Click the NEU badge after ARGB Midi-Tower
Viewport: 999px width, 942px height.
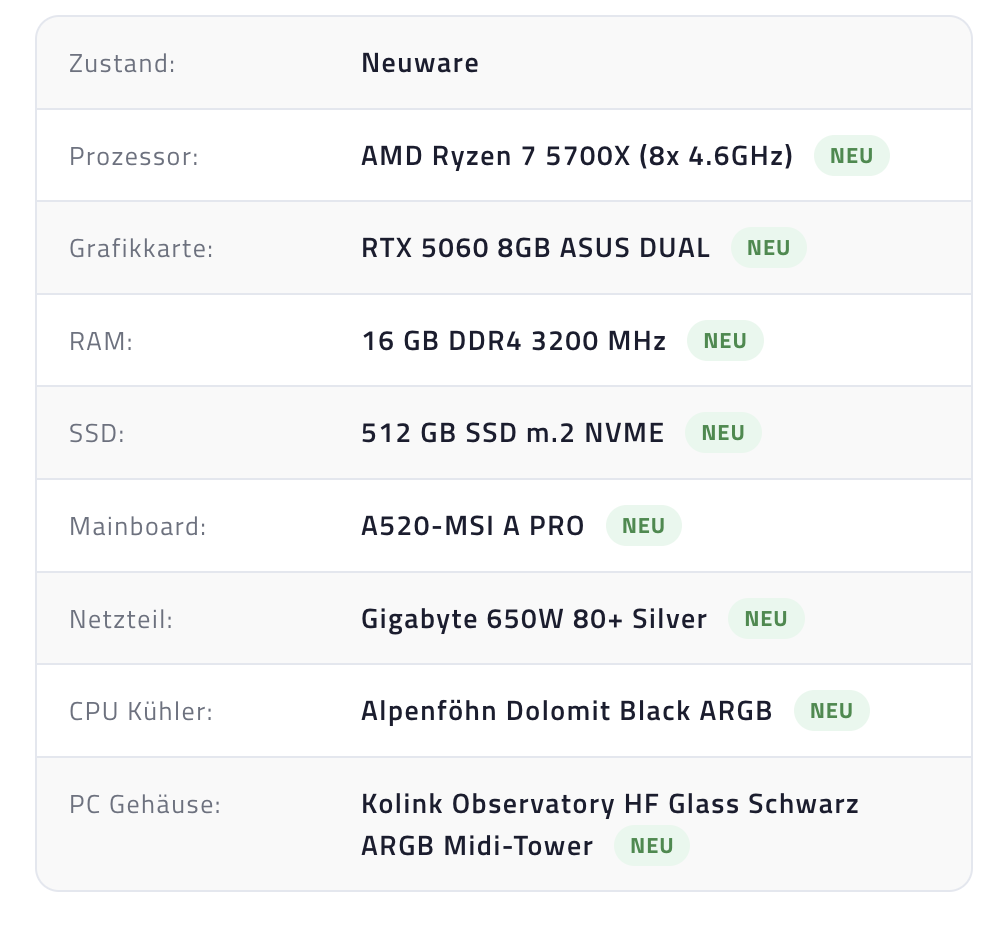pyautogui.click(x=652, y=846)
